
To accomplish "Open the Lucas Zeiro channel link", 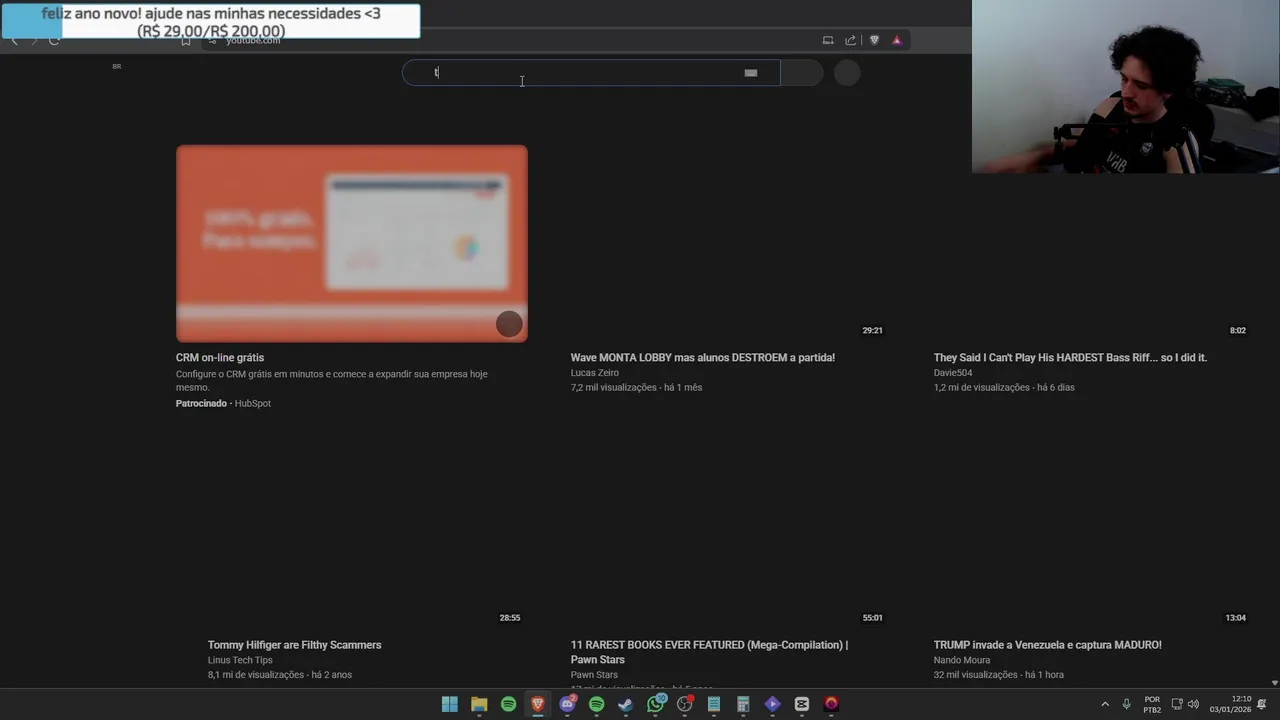I will 595,373.
